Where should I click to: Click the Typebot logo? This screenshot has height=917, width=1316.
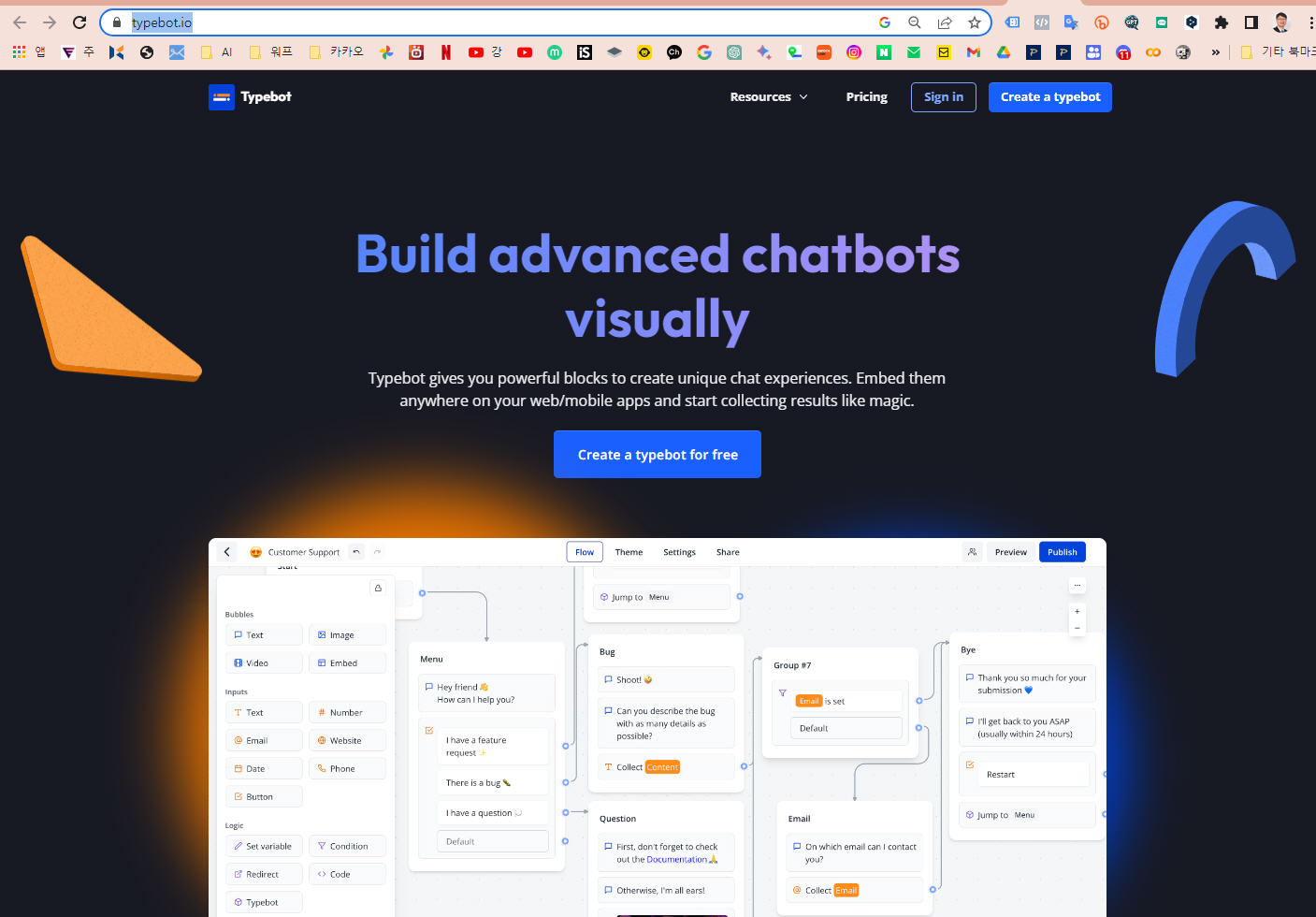(250, 96)
